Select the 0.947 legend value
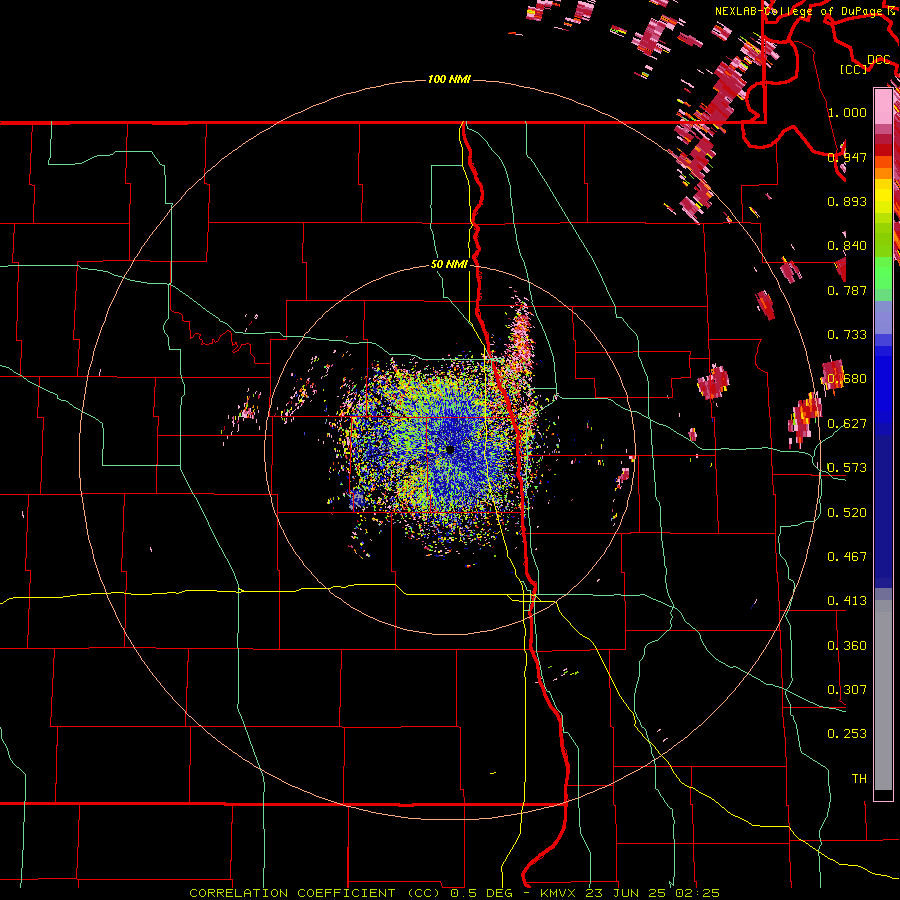Viewport: 900px width, 900px height. click(847, 157)
